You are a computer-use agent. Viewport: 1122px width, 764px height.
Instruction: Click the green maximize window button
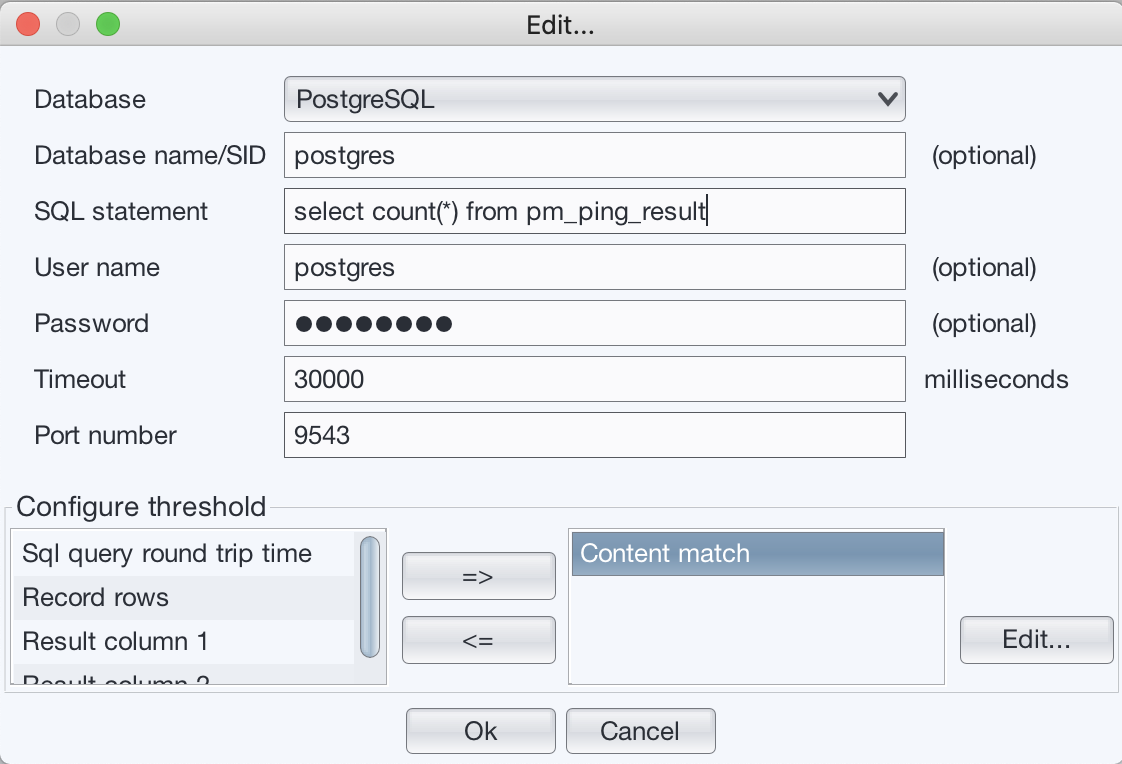point(107,25)
